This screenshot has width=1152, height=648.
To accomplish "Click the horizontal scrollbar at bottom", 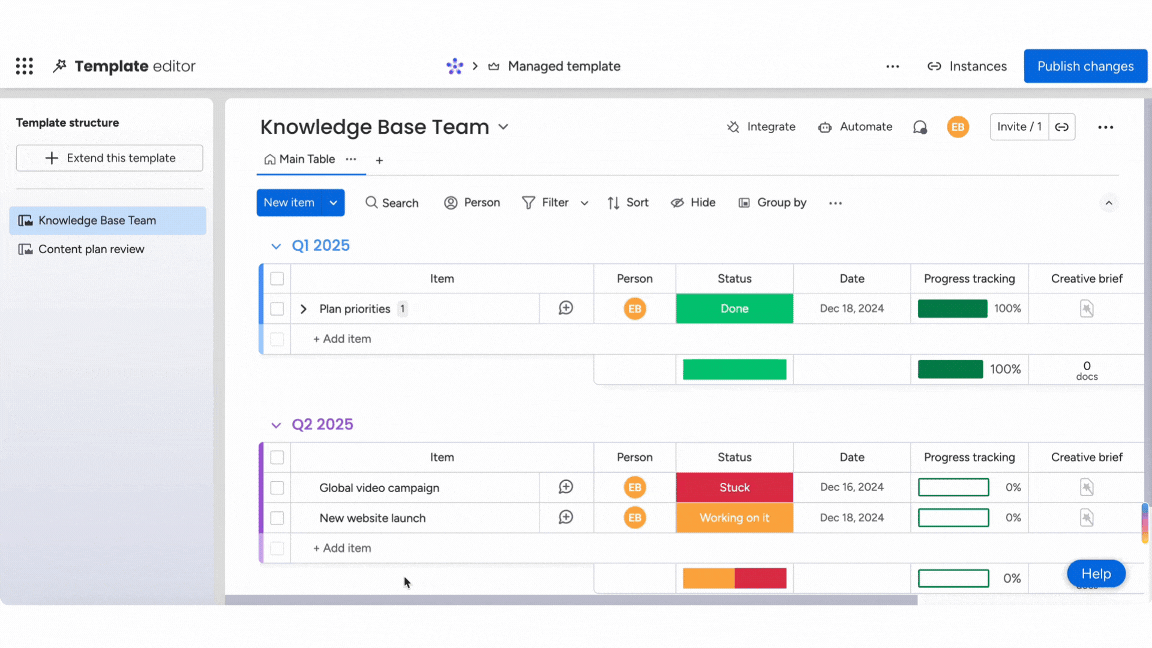I will click(x=571, y=600).
